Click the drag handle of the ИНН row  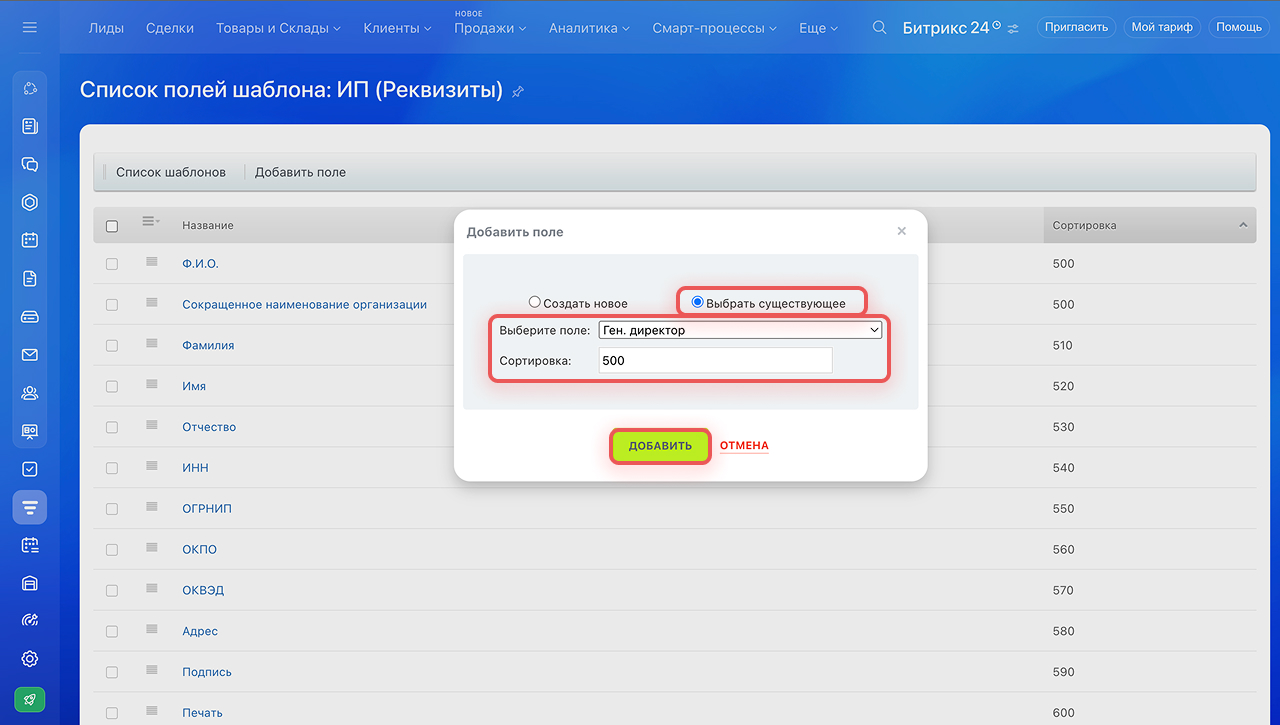tap(152, 466)
